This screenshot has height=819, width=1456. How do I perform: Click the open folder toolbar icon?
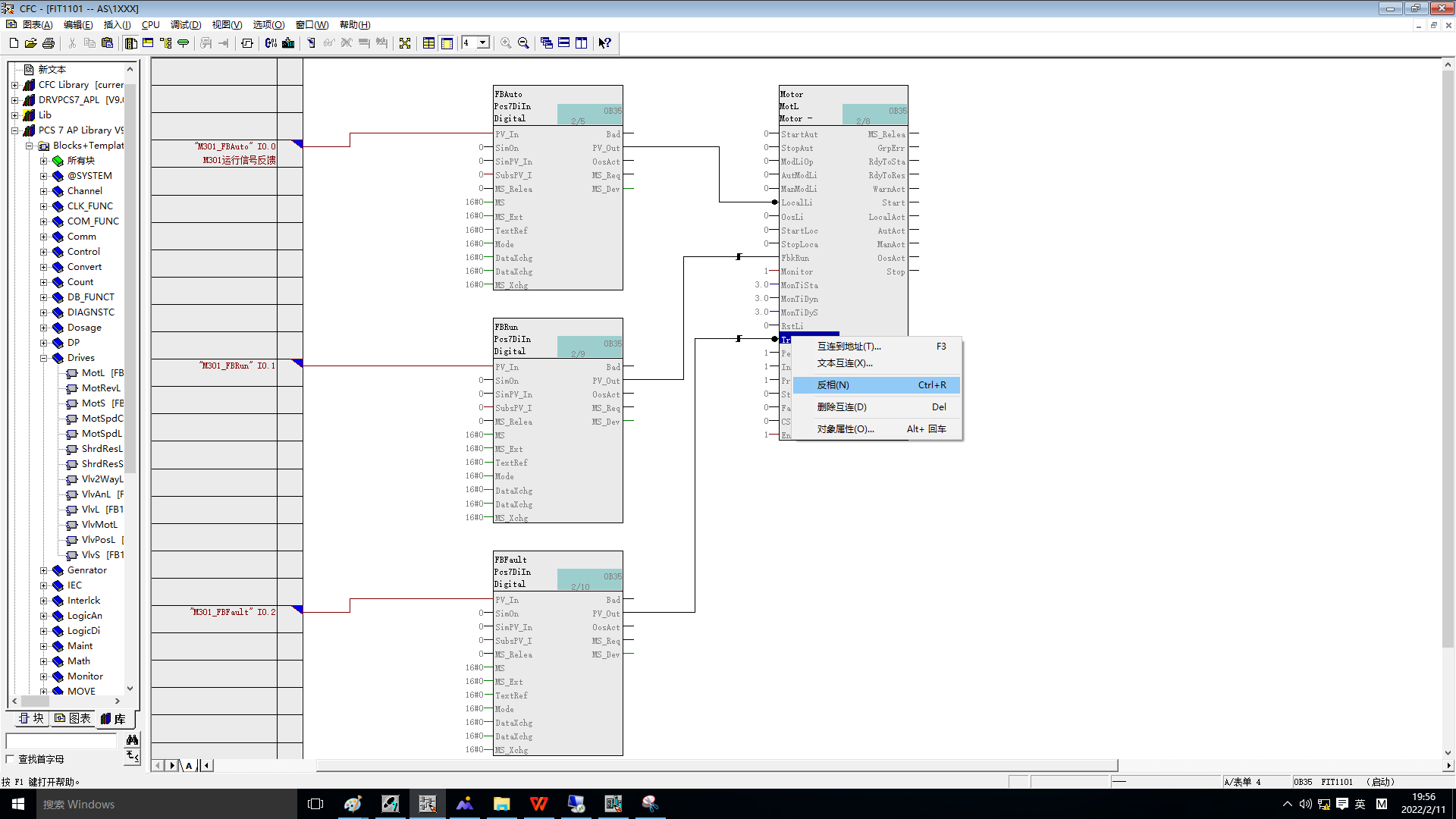(x=31, y=43)
